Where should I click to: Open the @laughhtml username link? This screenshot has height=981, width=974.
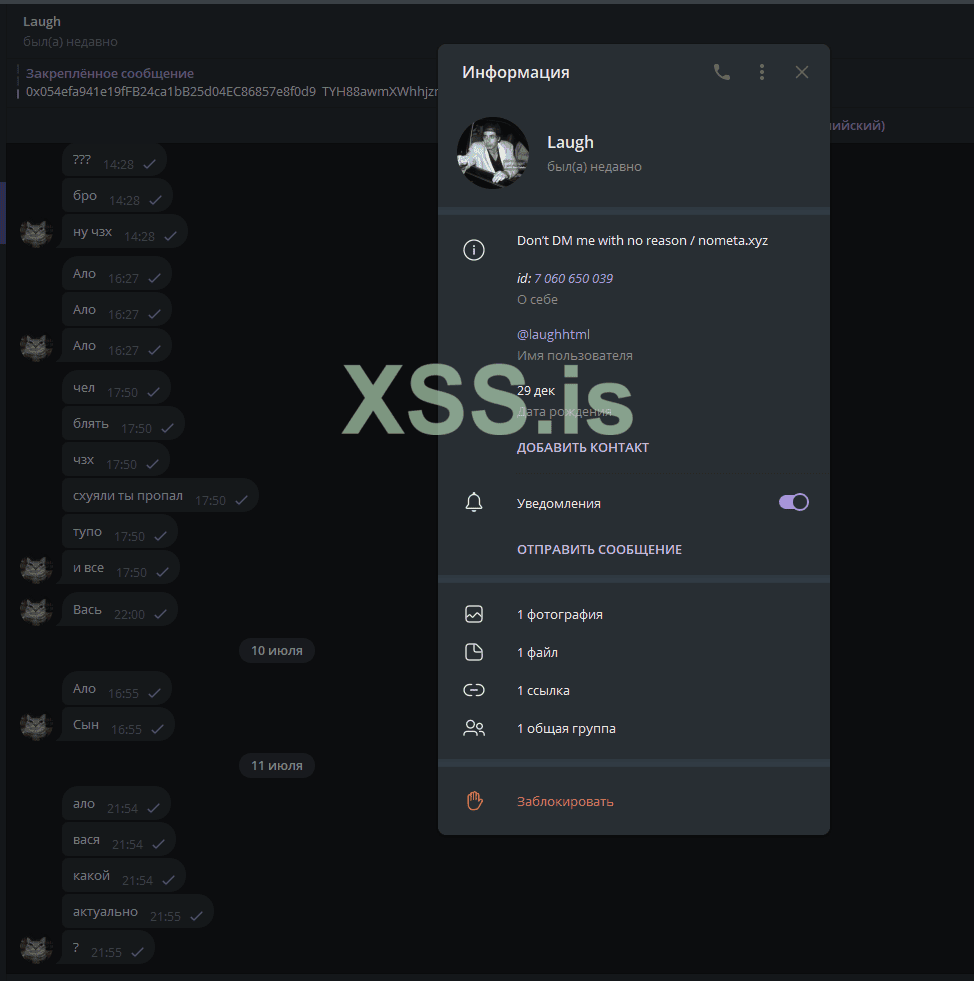553,335
